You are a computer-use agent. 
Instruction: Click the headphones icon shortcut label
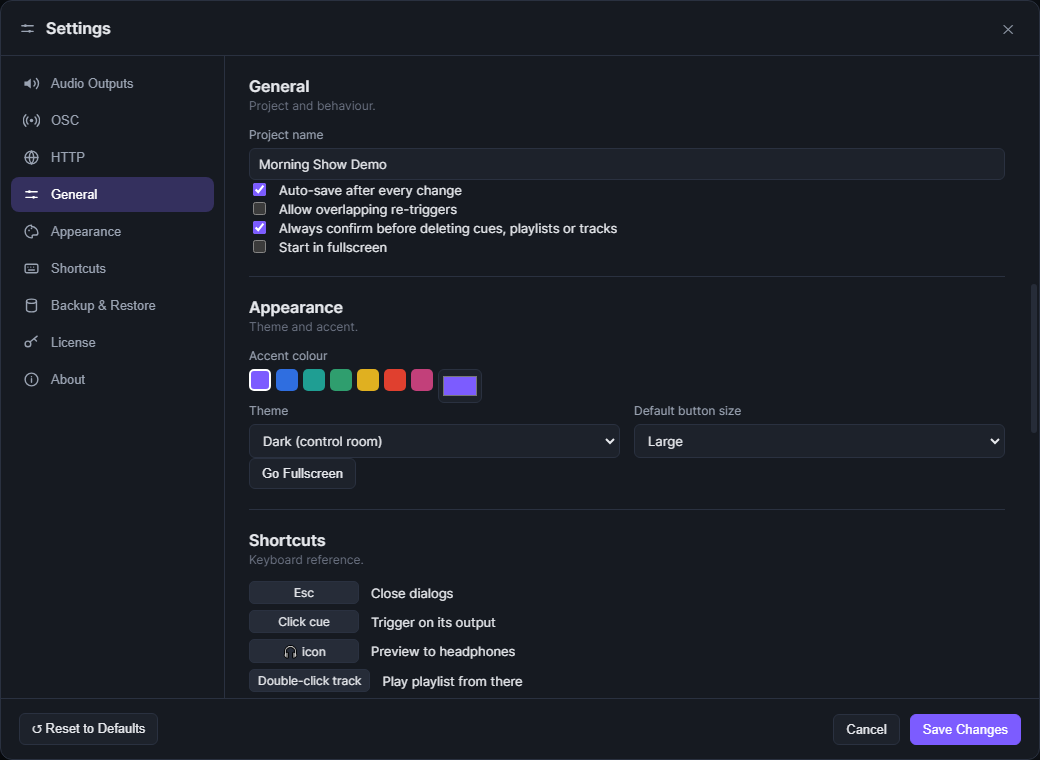coord(304,651)
